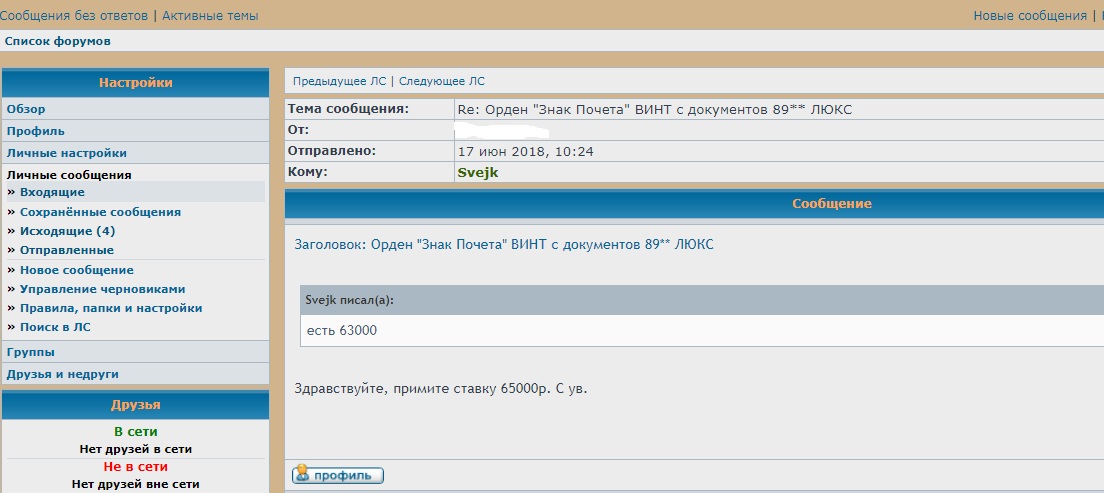The height and width of the screenshot is (493, 1104).
Task: Open Личные настройки tab
Action: coord(67,153)
